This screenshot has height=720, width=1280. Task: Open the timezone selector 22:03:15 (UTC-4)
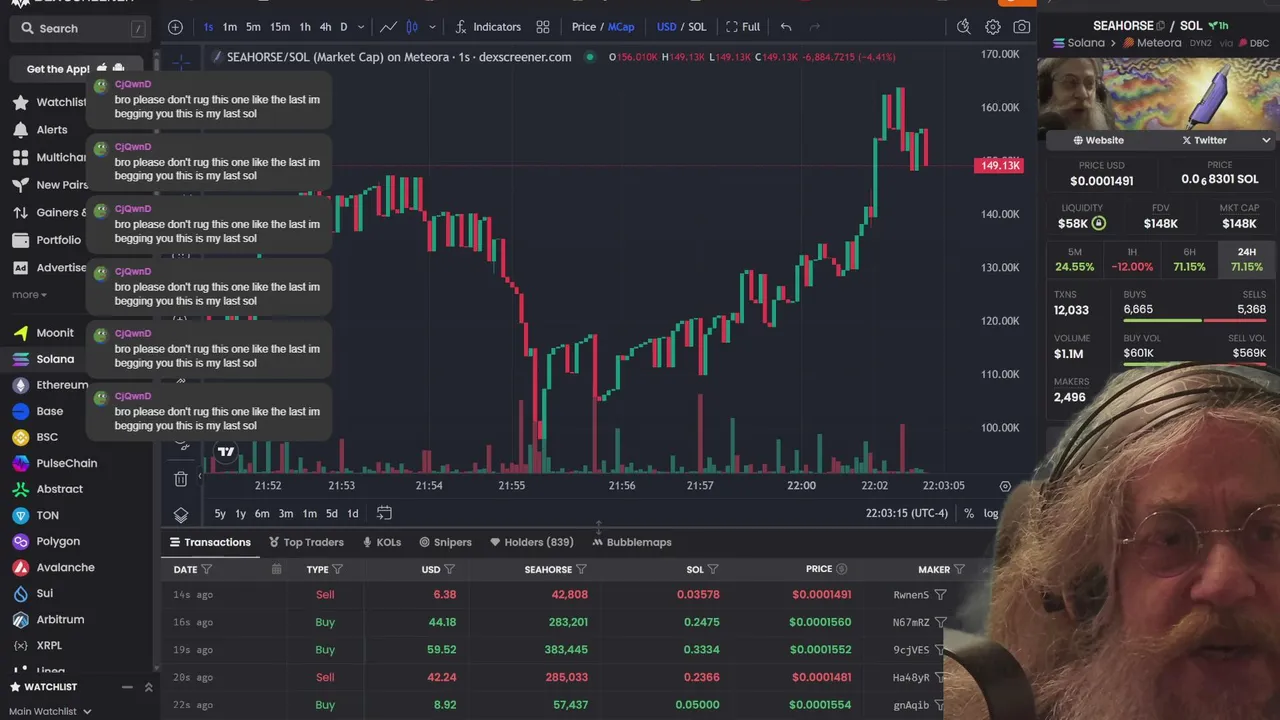pyautogui.click(x=907, y=514)
